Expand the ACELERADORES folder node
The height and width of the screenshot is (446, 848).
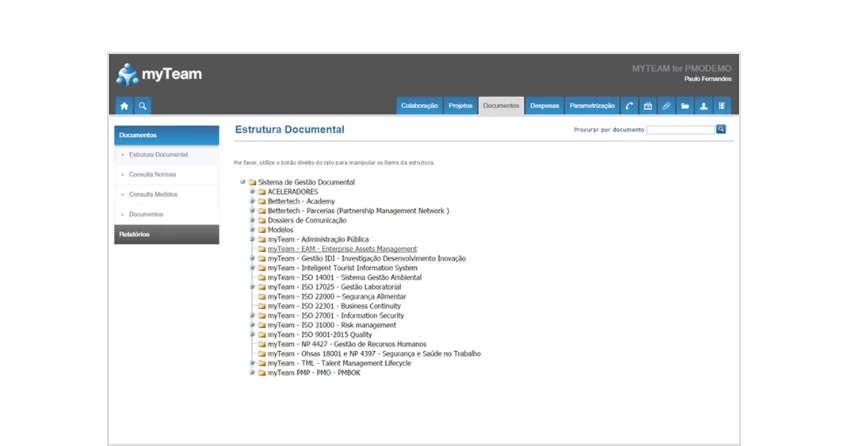tap(252, 191)
